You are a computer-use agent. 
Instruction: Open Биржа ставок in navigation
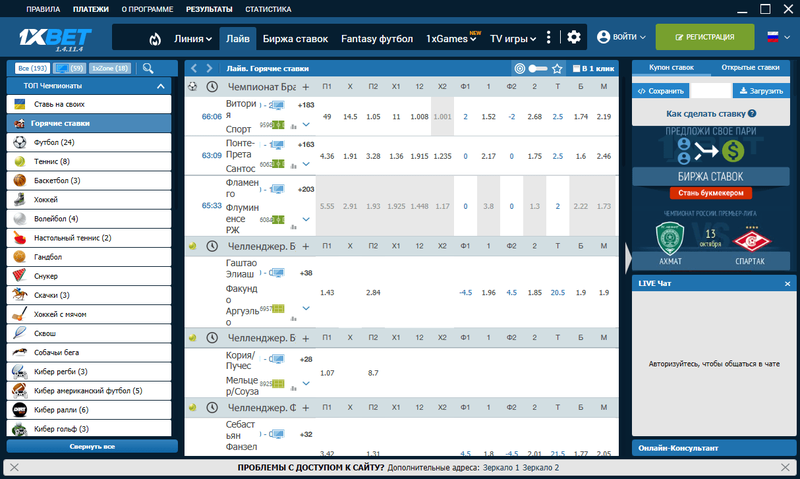click(x=295, y=39)
